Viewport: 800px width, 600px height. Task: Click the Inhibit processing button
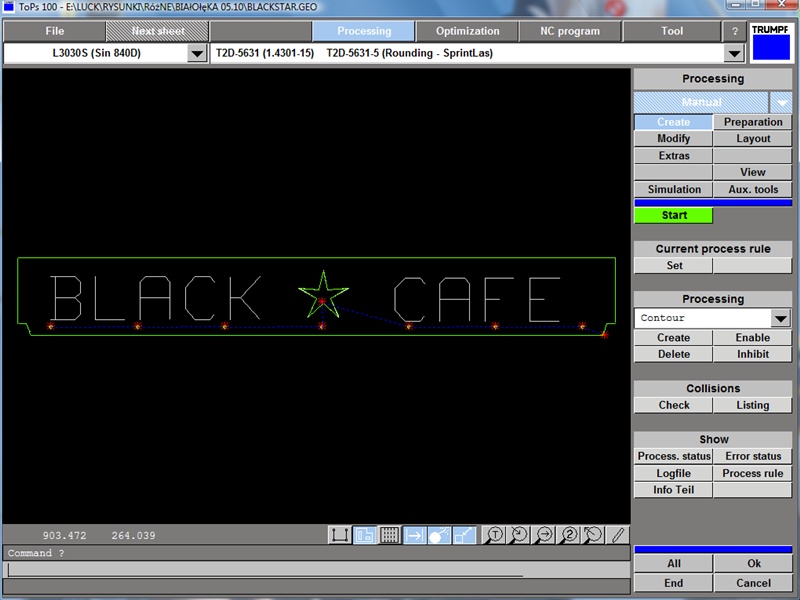(x=753, y=354)
